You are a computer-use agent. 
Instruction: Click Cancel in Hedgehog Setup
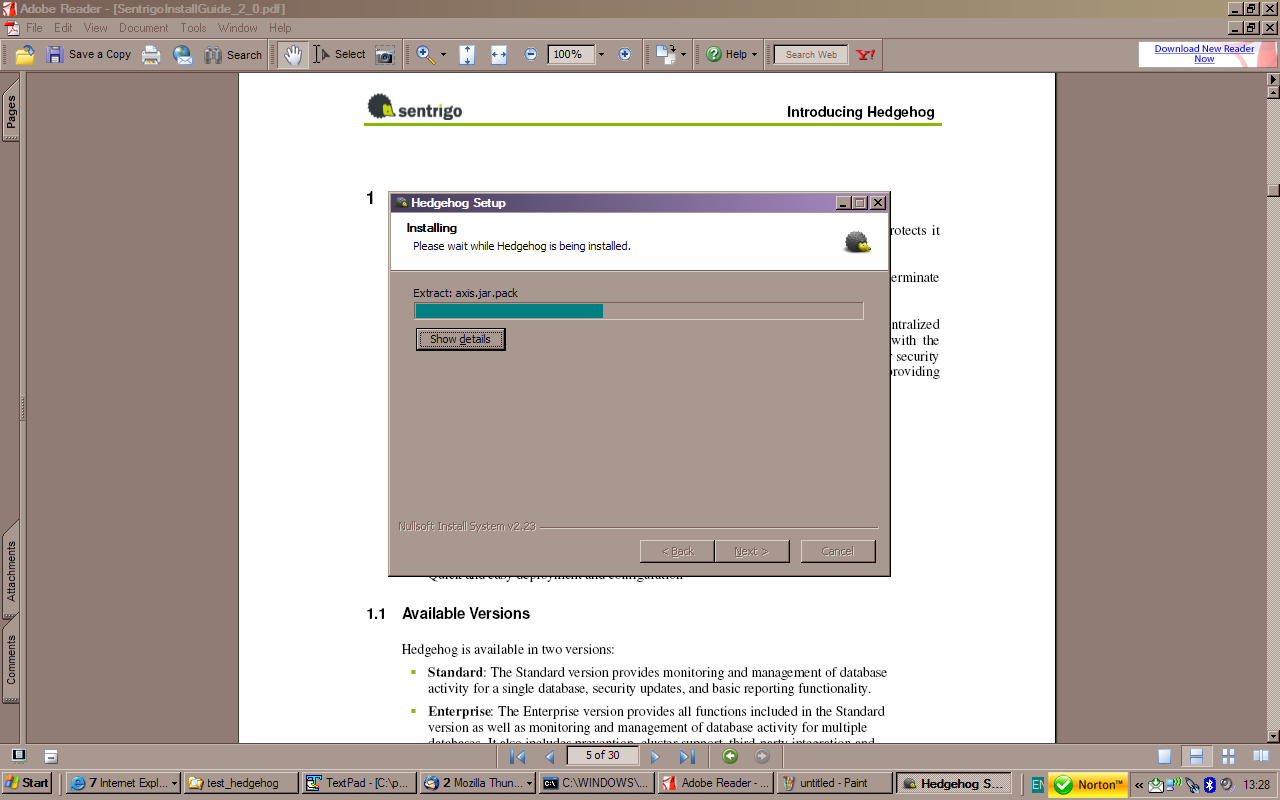837,551
